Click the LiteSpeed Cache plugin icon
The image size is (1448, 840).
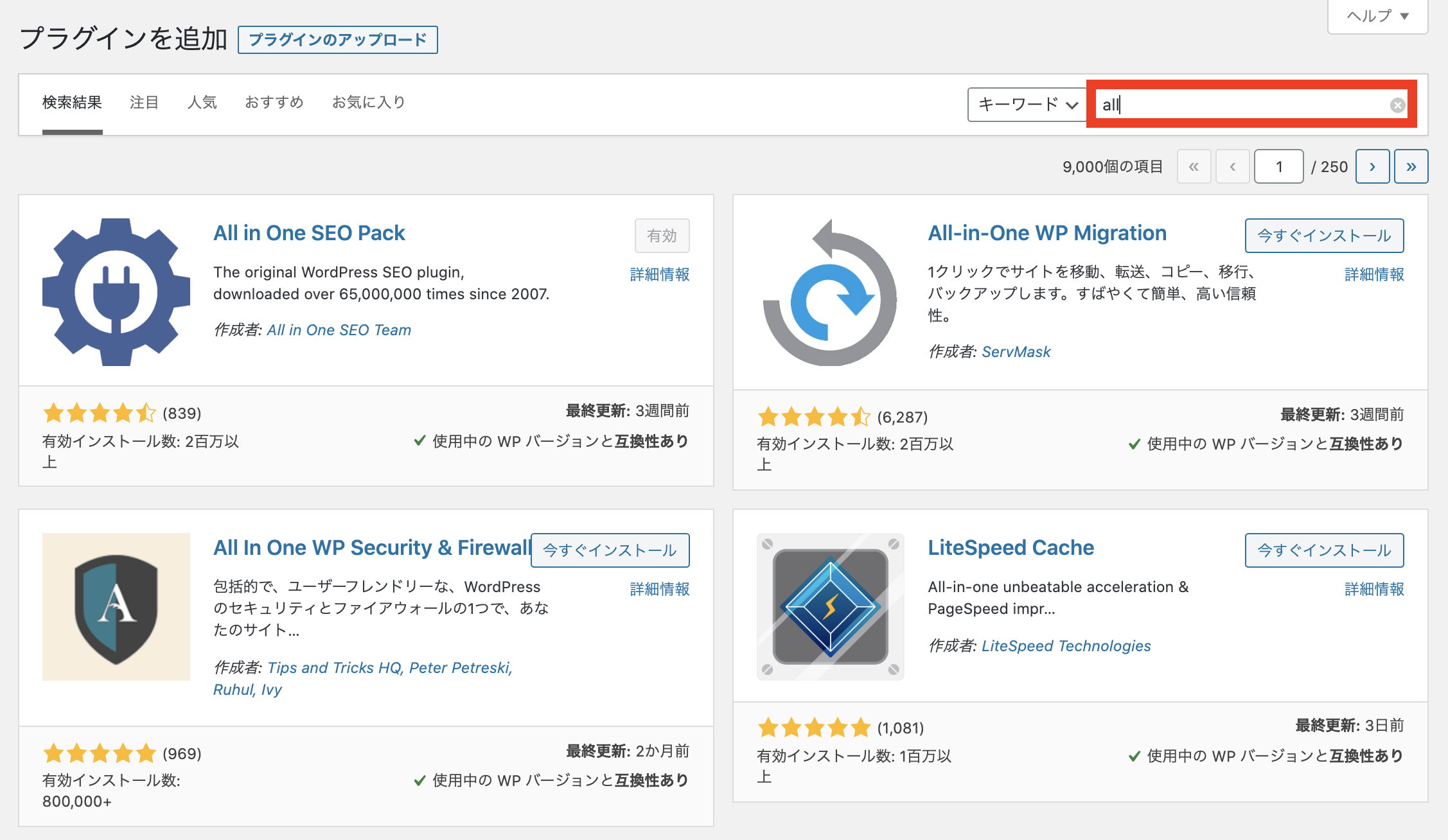point(831,607)
